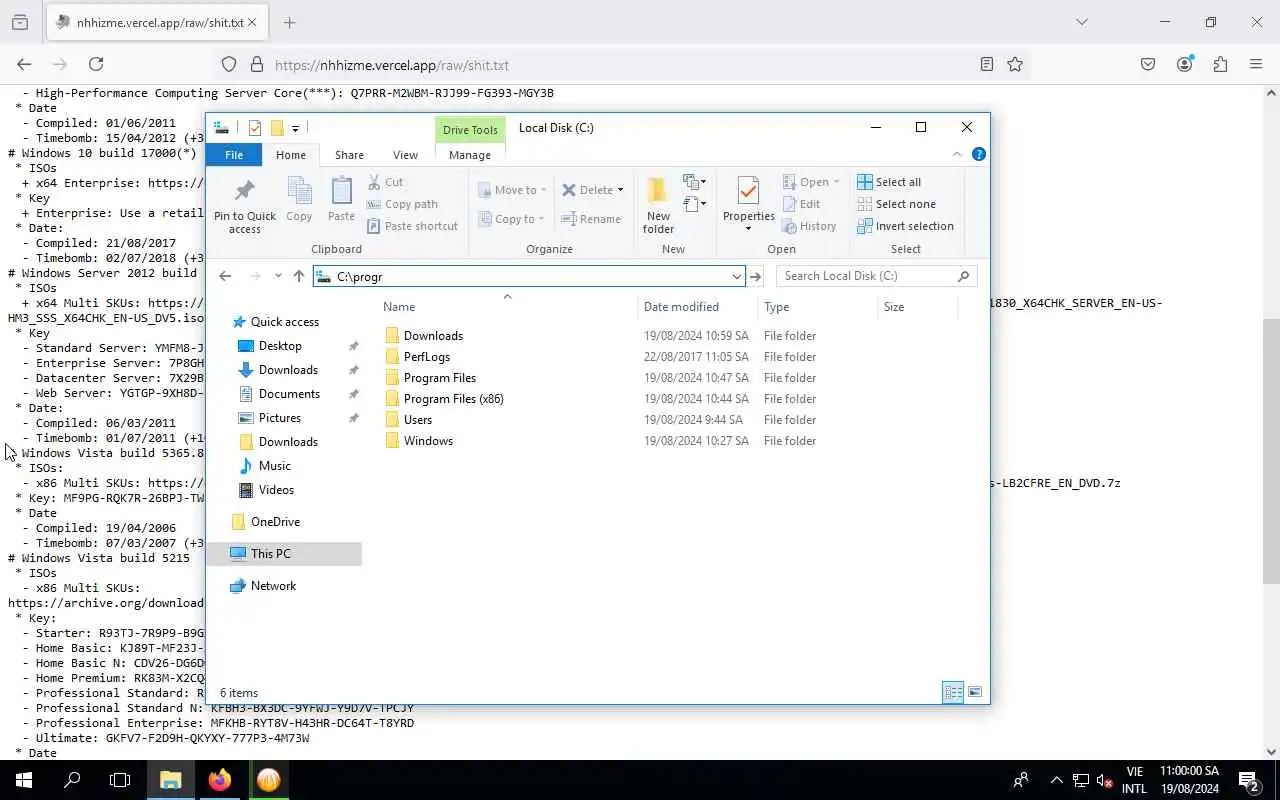Viewport: 1280px width, 800px height.
Task: Open Customize Quick Access Toolbar dropdown
Action: pos(295,128)
